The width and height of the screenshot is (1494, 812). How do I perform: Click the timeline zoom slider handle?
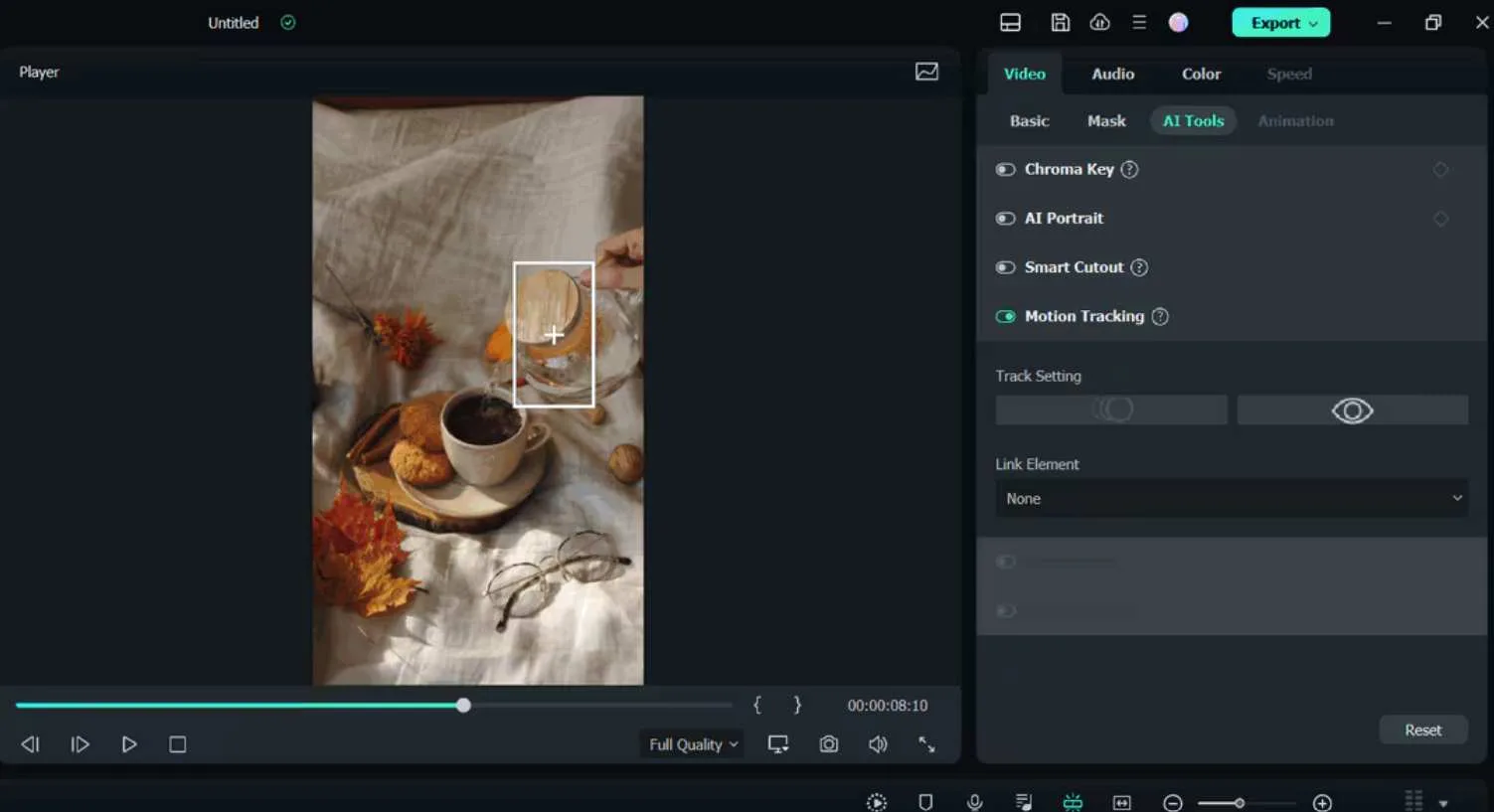[x=1240, y=803]
